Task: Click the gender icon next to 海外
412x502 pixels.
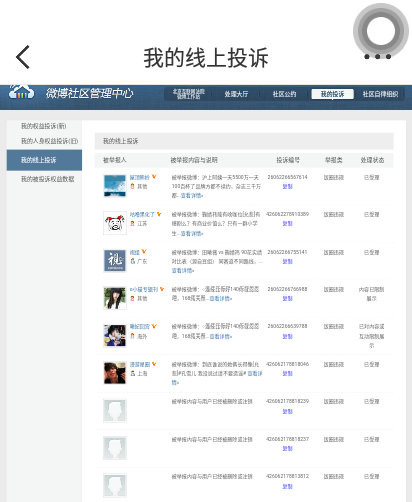Action: click(x=133, y=336)
